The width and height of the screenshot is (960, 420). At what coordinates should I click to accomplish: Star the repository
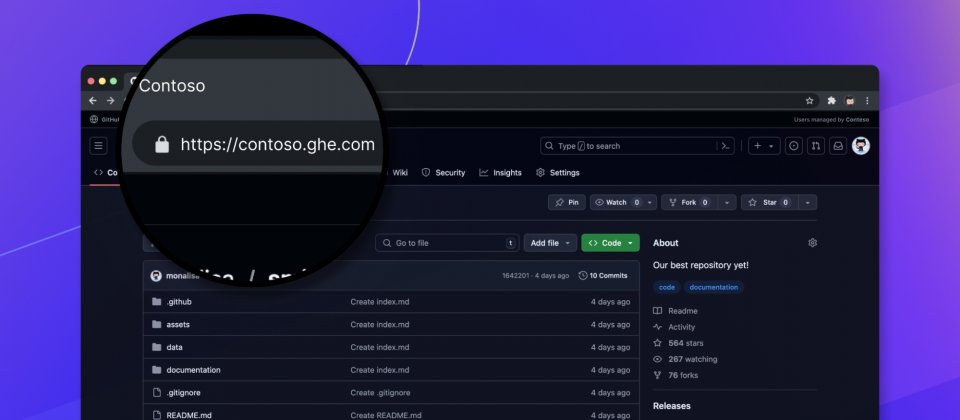[770, 203]
